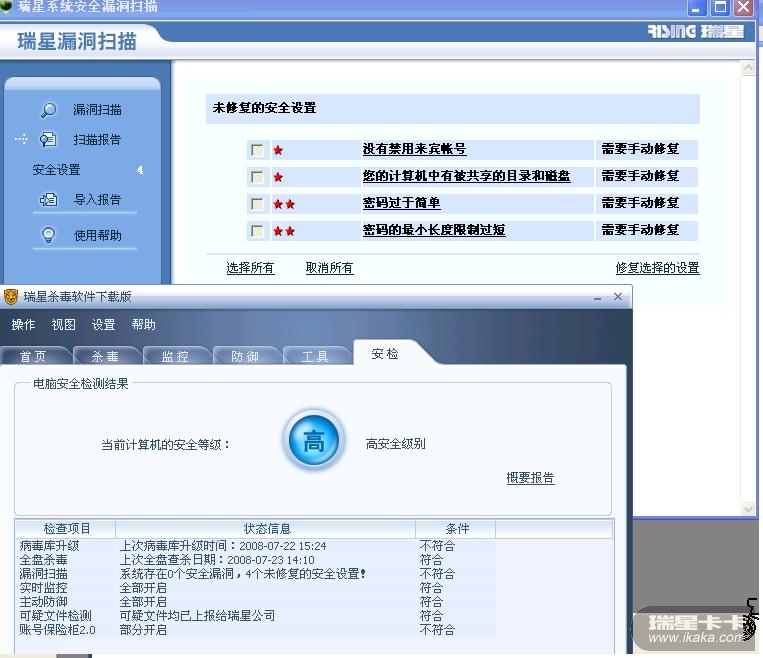Click the Rising shield icon in the antivirus title bar

(10, 296)
